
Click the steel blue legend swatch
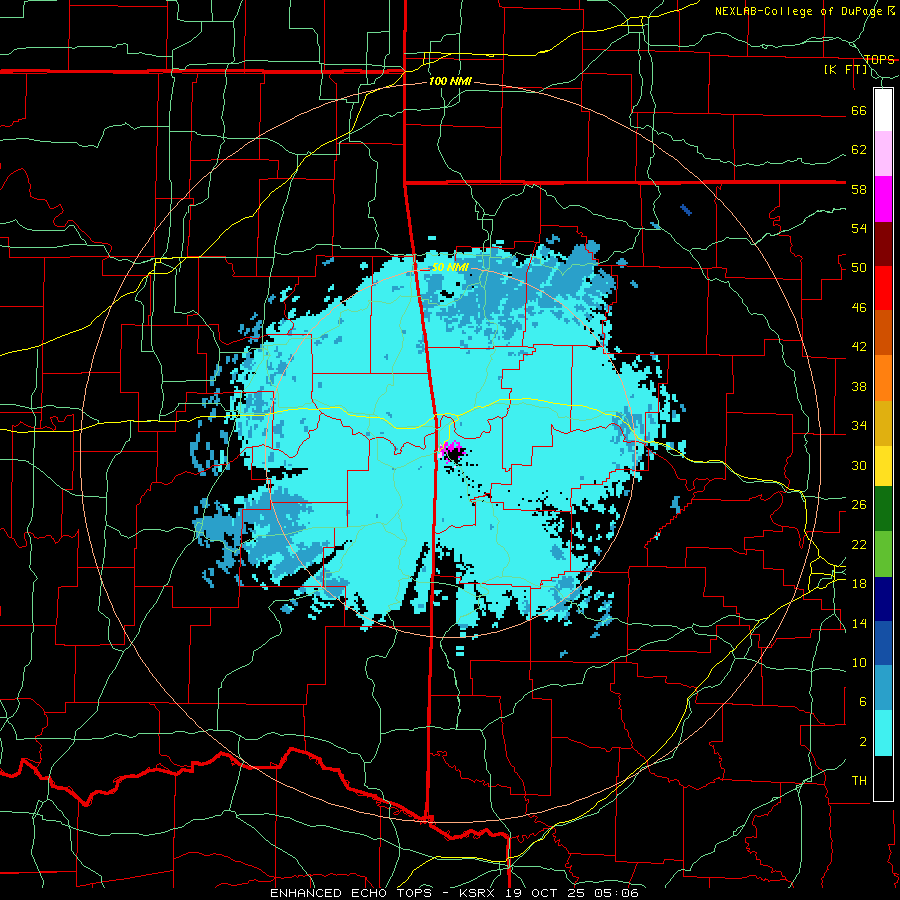click(883, 688)
